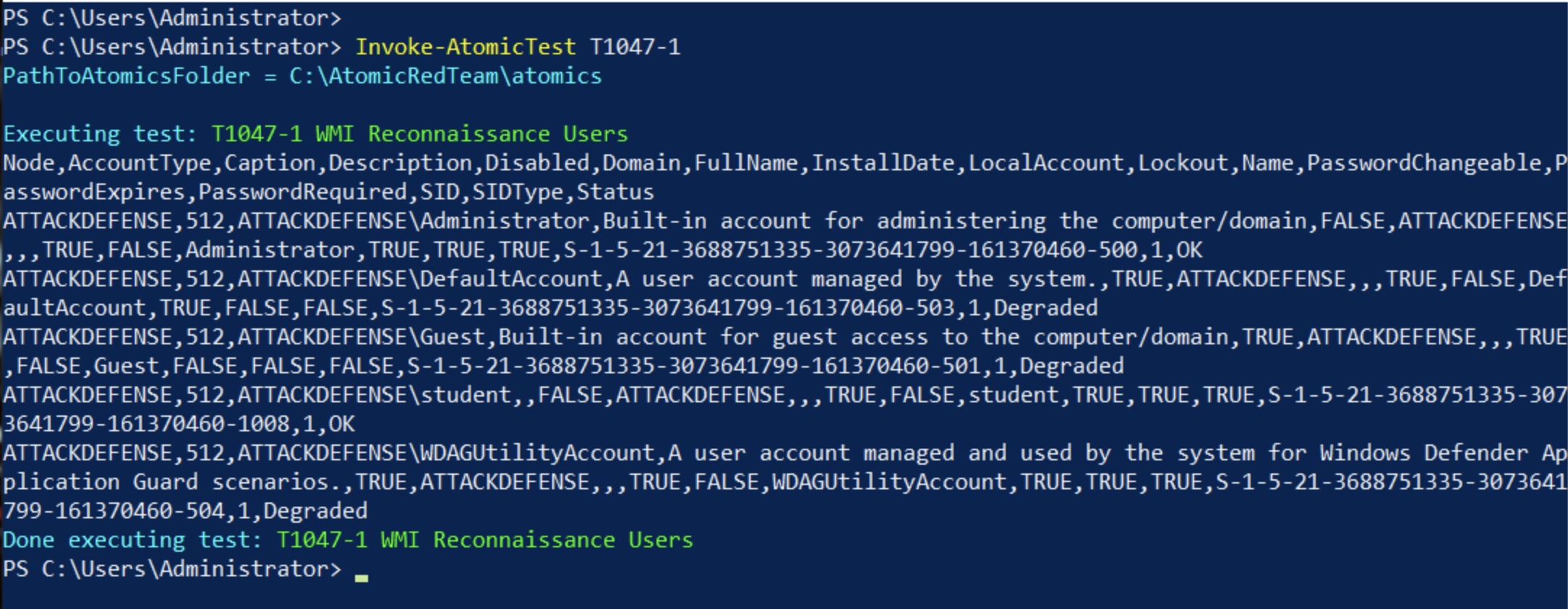The width and height of the screenshot is (1568, 609).
Task: Click the ATTACKDEFENSE\student caption text
Action: click(x=374, y=395)
